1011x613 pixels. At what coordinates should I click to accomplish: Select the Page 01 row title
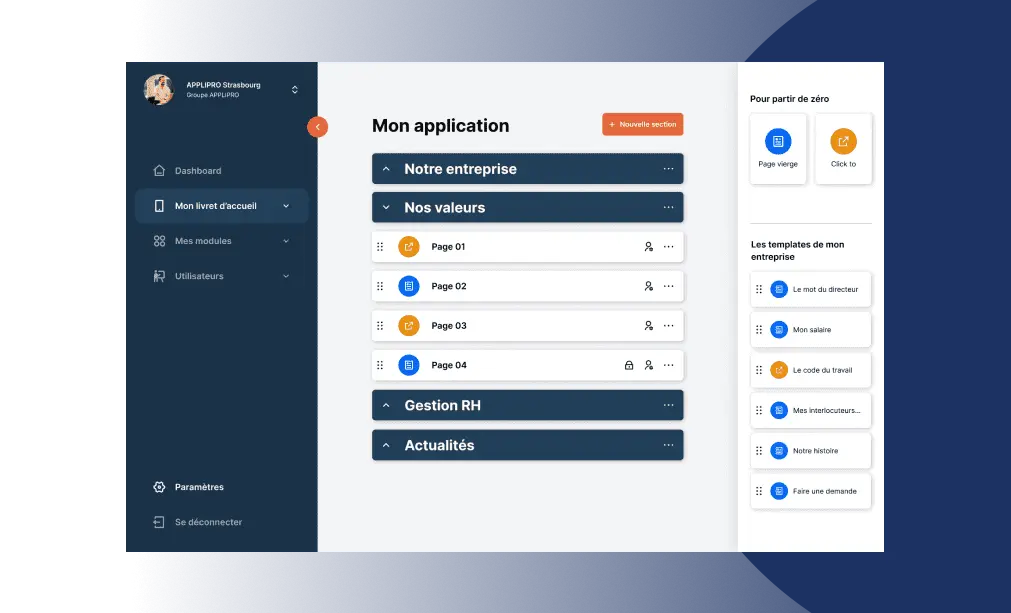coord(448,247)
